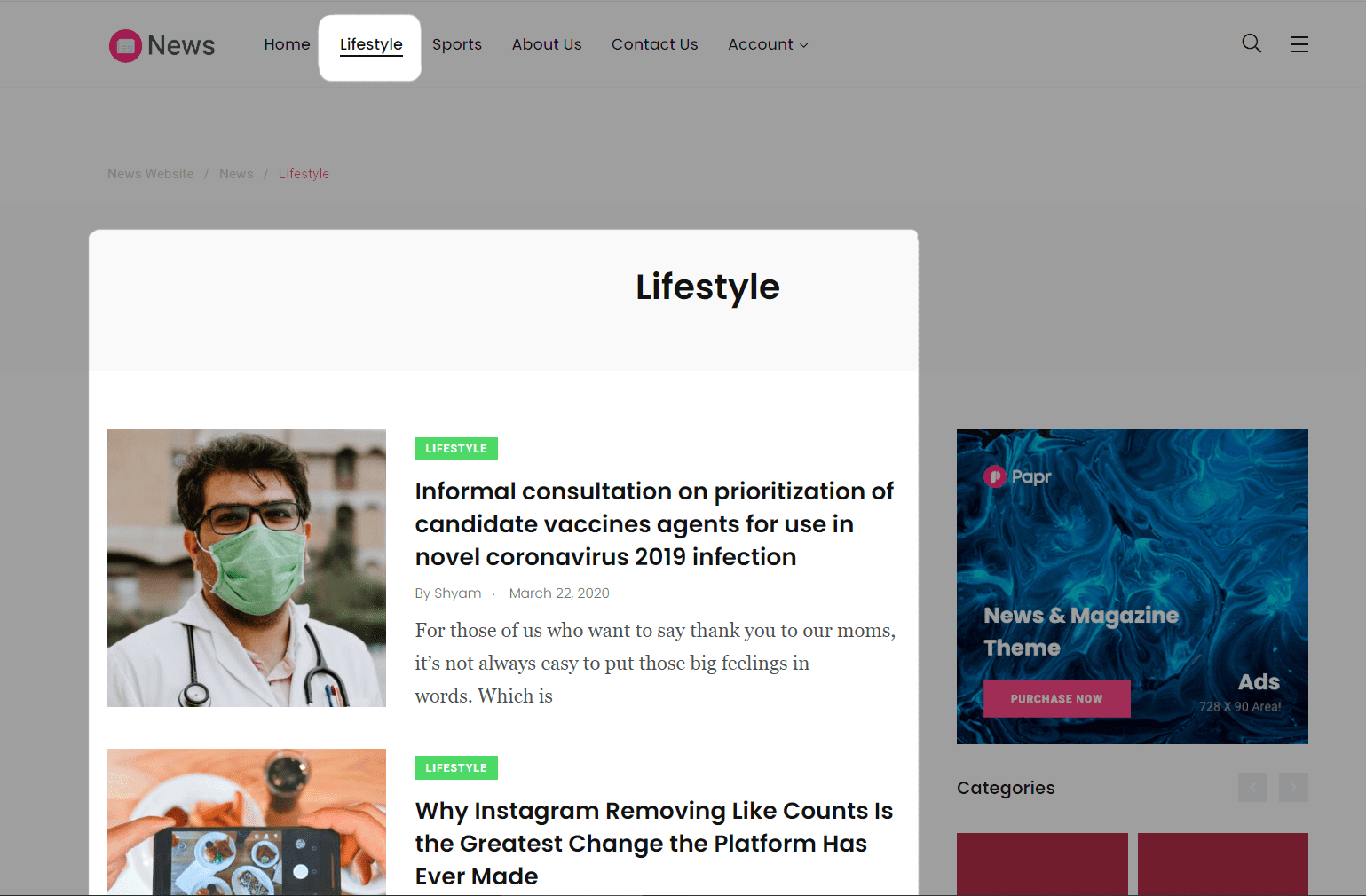Show previous categories with left arrow
The image size is (1366, 896).
(1252, 787)
